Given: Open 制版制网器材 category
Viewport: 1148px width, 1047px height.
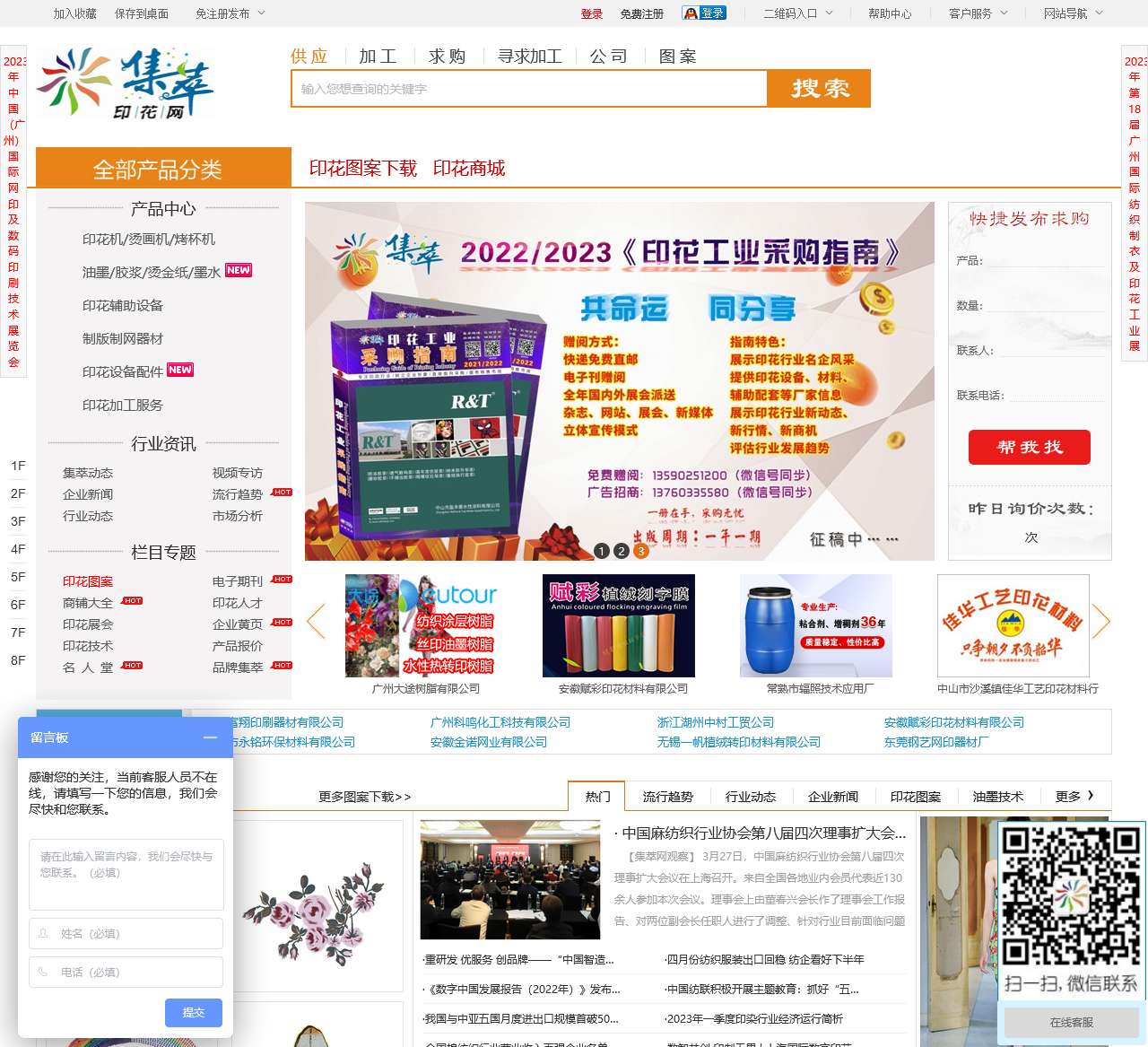Looking at the screenshot, I should pyautogui.click(x=123, y=338).
